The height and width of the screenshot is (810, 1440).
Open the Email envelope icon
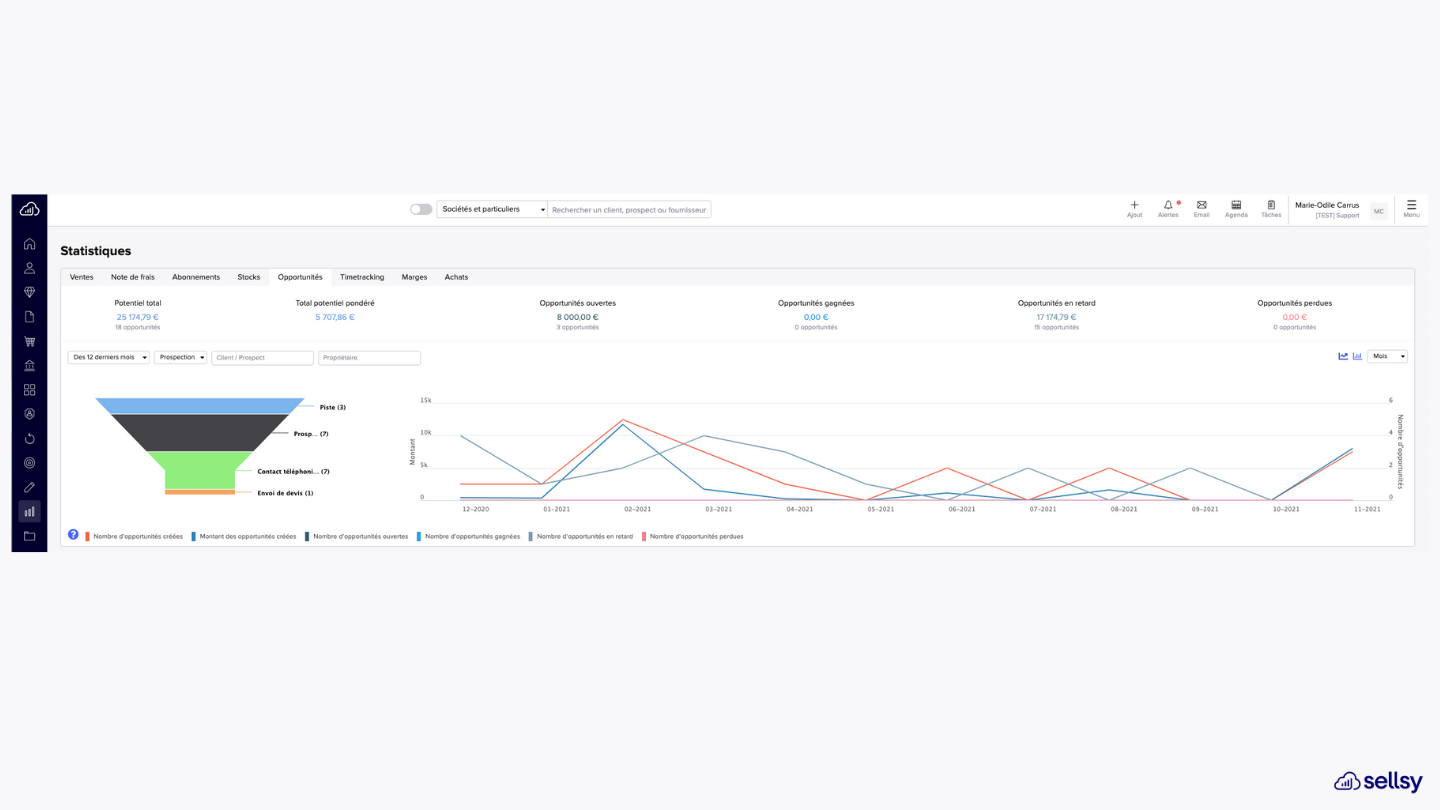tap(1202, 205)
